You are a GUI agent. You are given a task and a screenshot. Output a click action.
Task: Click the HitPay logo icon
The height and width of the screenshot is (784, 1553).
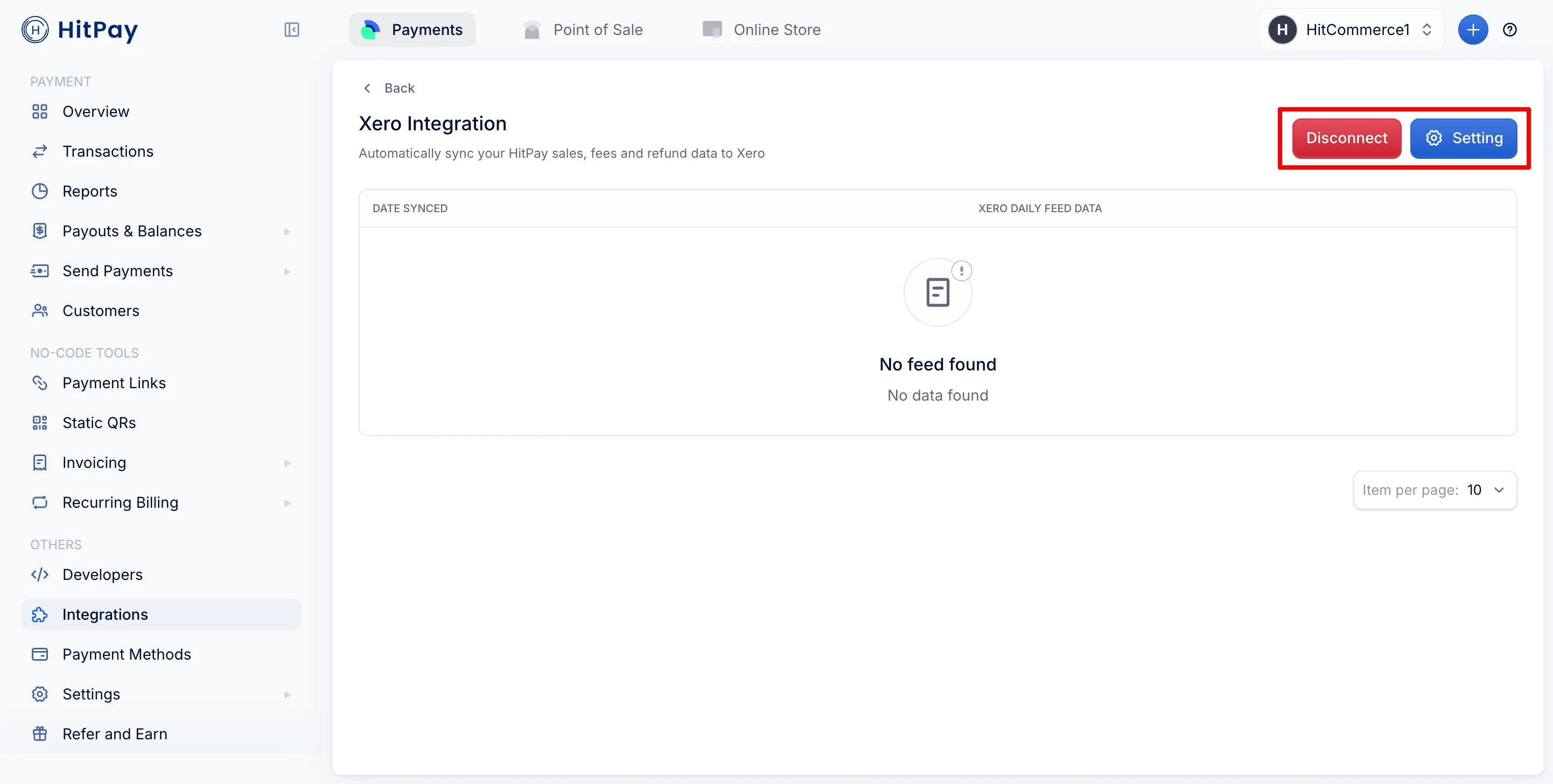[x=35, y=30]
